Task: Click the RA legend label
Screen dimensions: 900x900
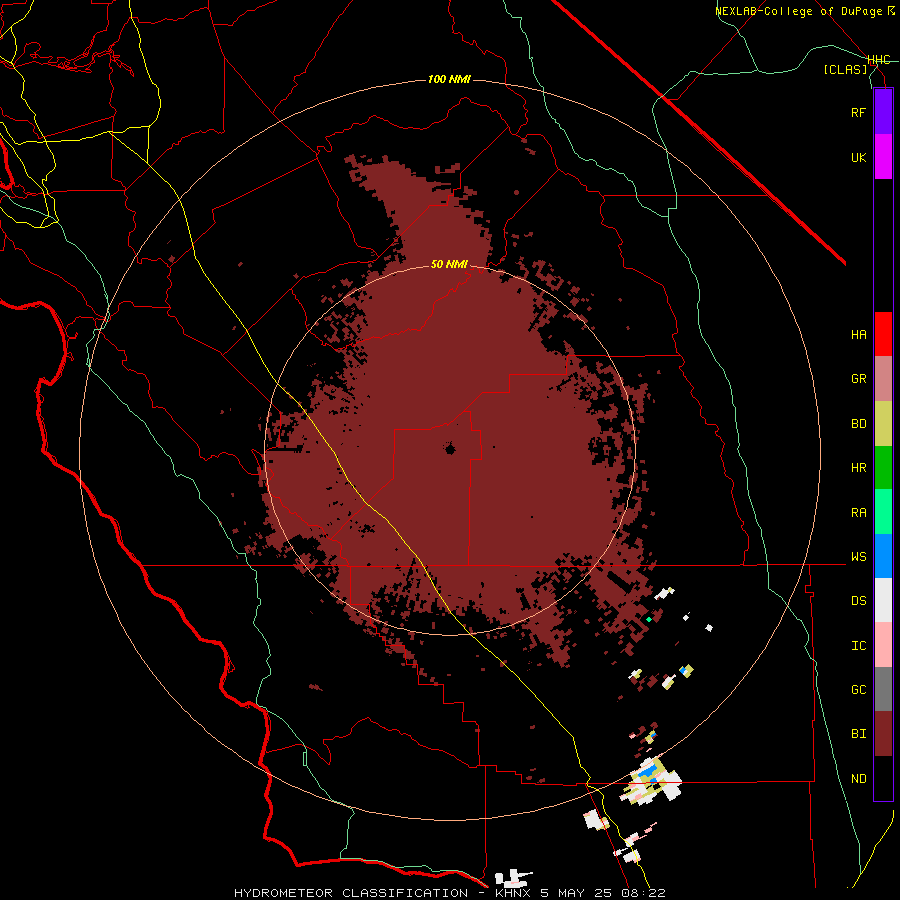Action: [x=858, y=513]
